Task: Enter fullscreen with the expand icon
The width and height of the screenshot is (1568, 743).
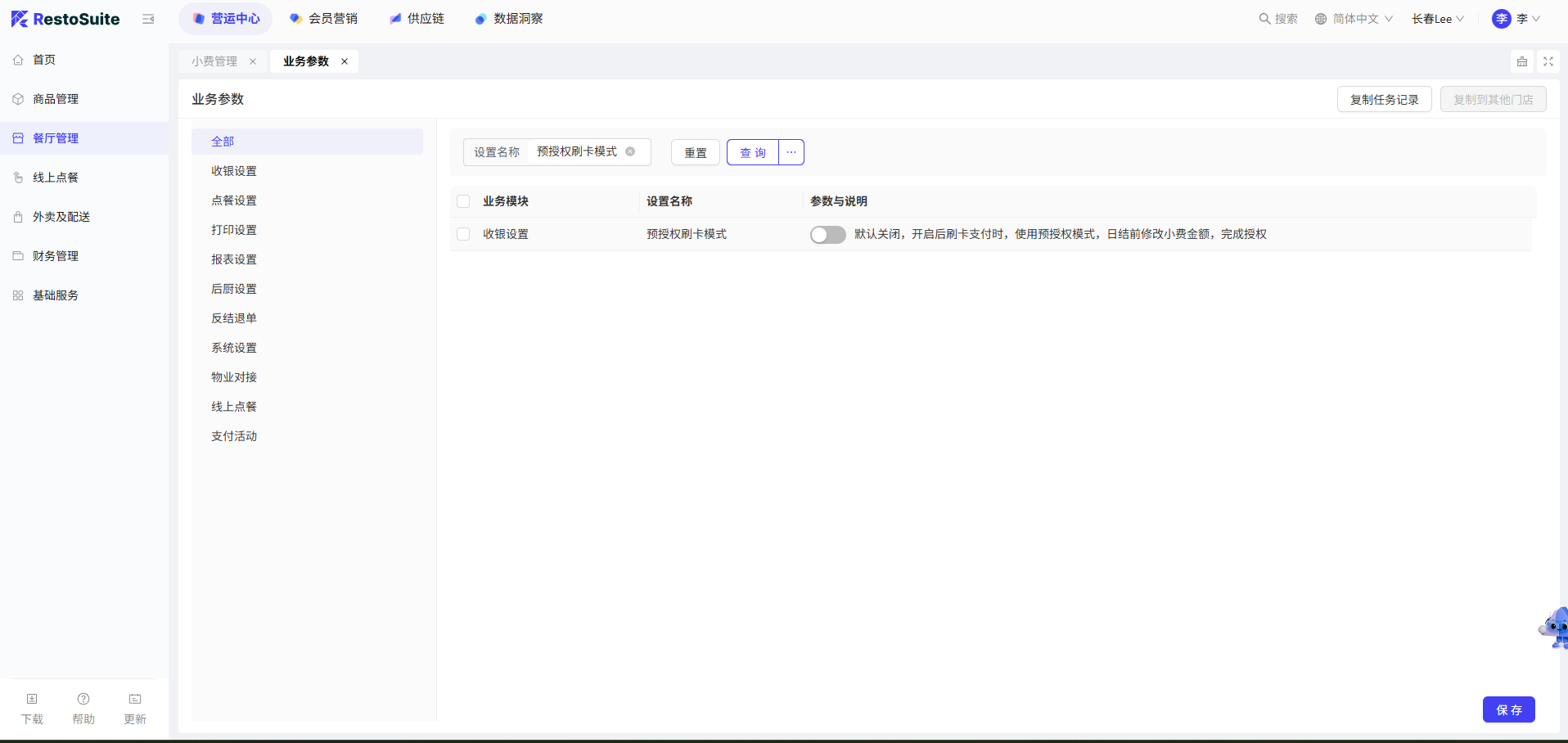Action: coord(1548,61)
